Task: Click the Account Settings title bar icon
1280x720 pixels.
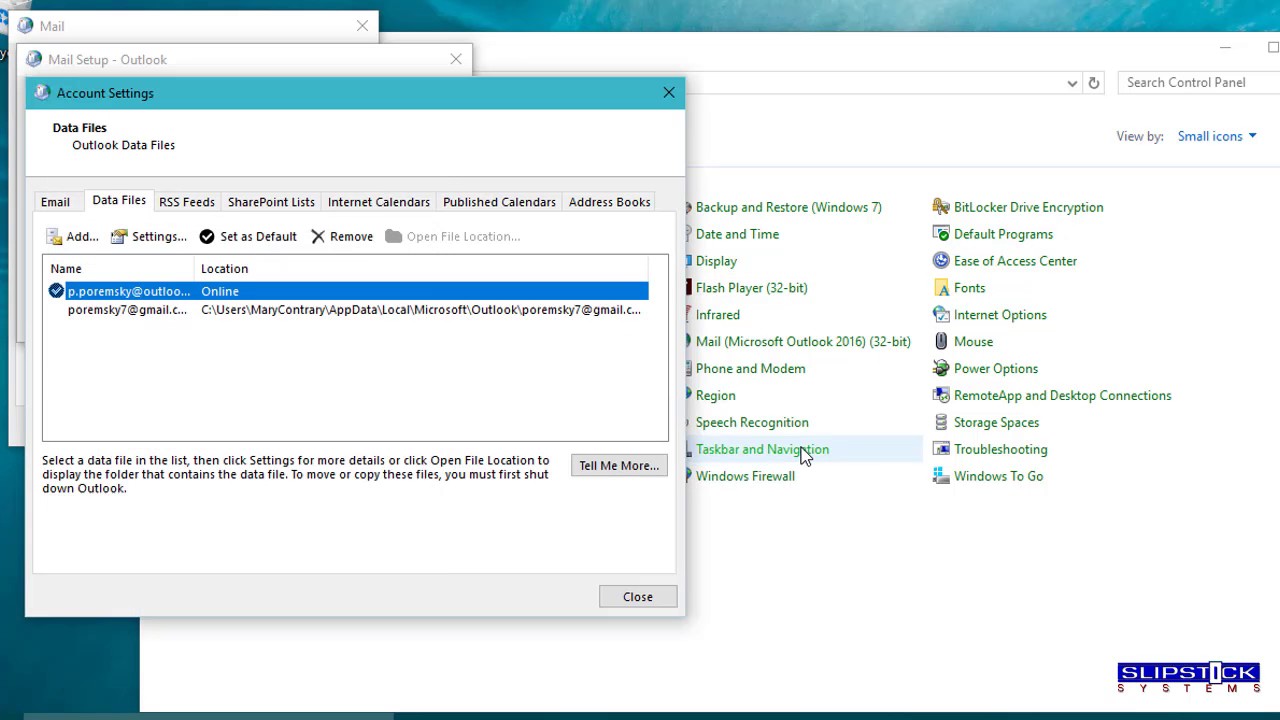Action: pos(42,93)
